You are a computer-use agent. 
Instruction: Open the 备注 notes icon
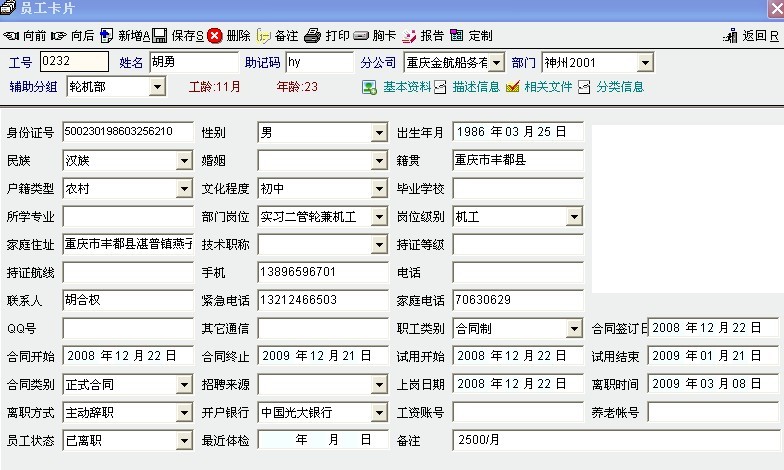264,36
